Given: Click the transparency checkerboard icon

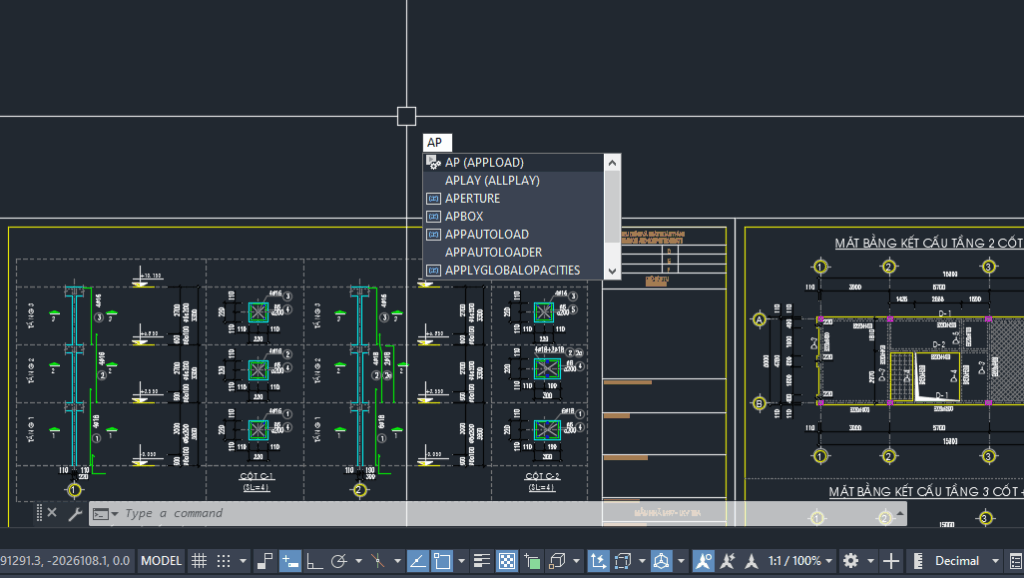Looking at the screenshot, I should point(507,561).
